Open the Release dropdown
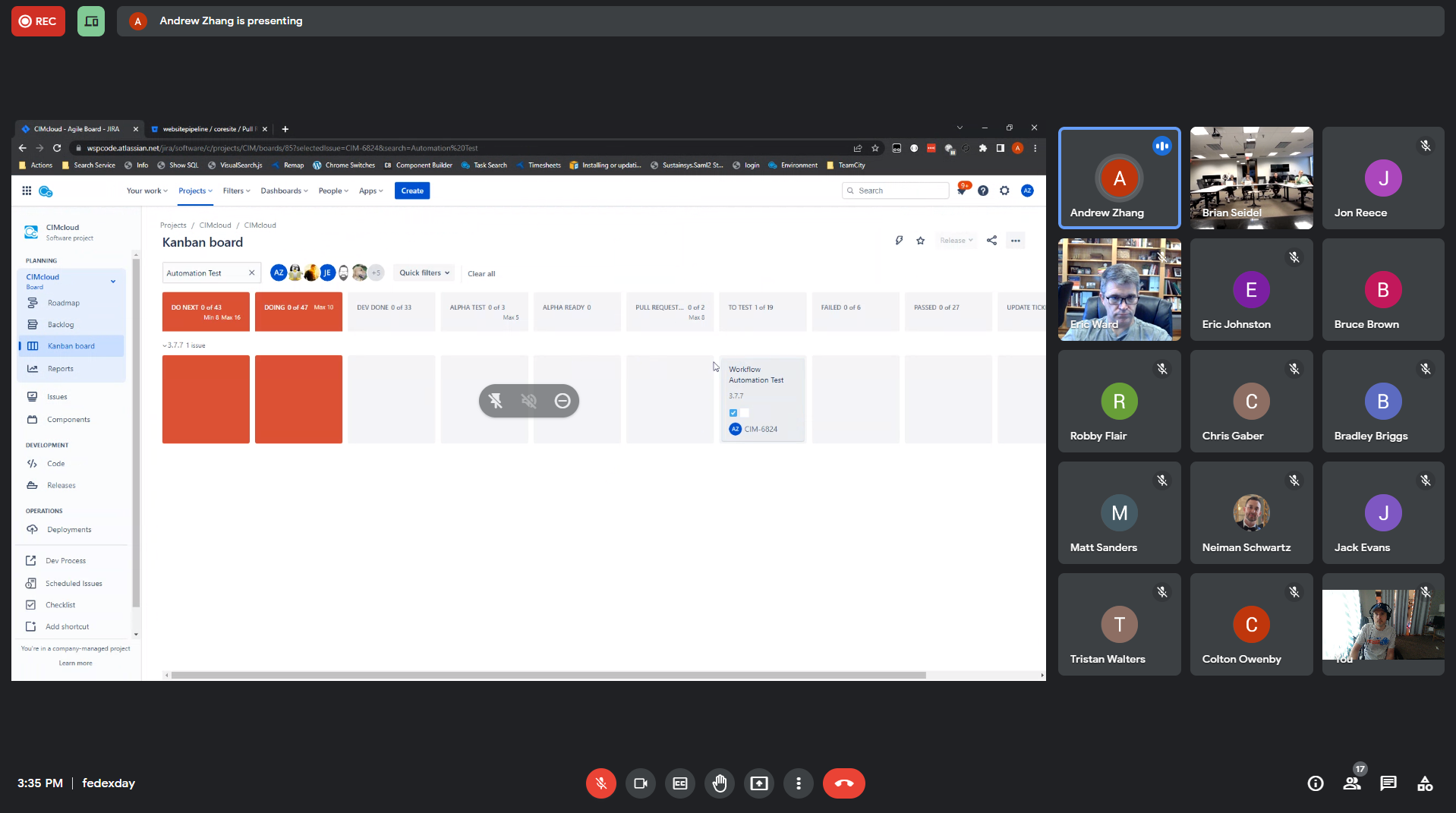The image size is (1456, 813). click(956, 241)
